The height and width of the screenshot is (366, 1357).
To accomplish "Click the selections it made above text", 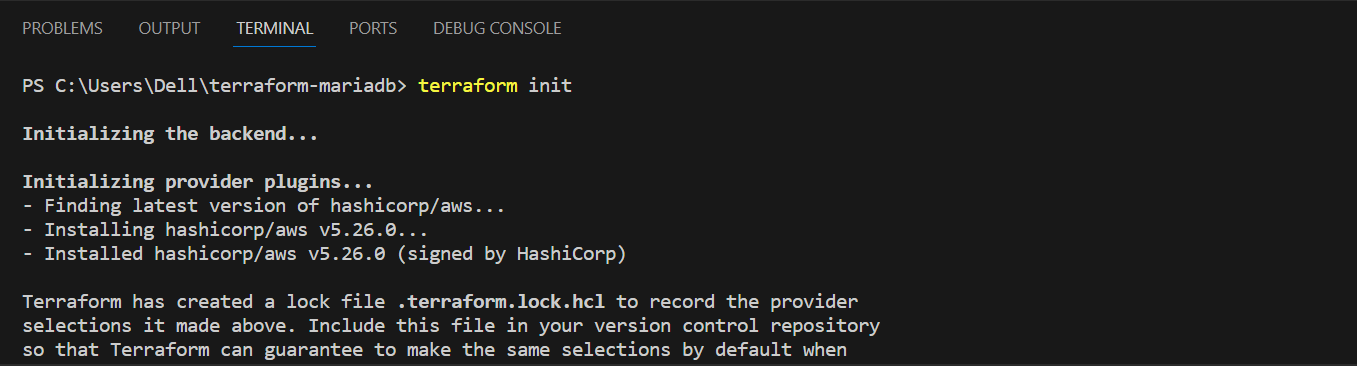I will [x=159, y=325].
